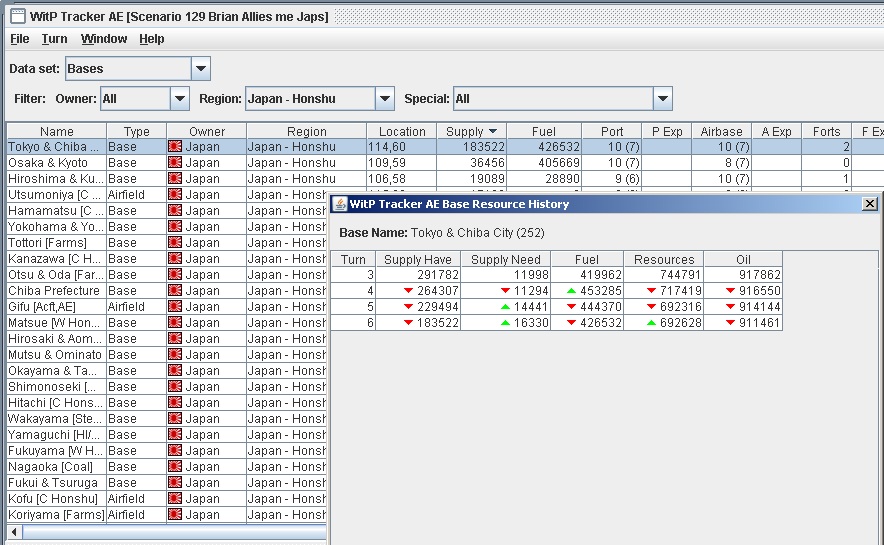
Task: Click the Owner column header
Action: [206, 131]
